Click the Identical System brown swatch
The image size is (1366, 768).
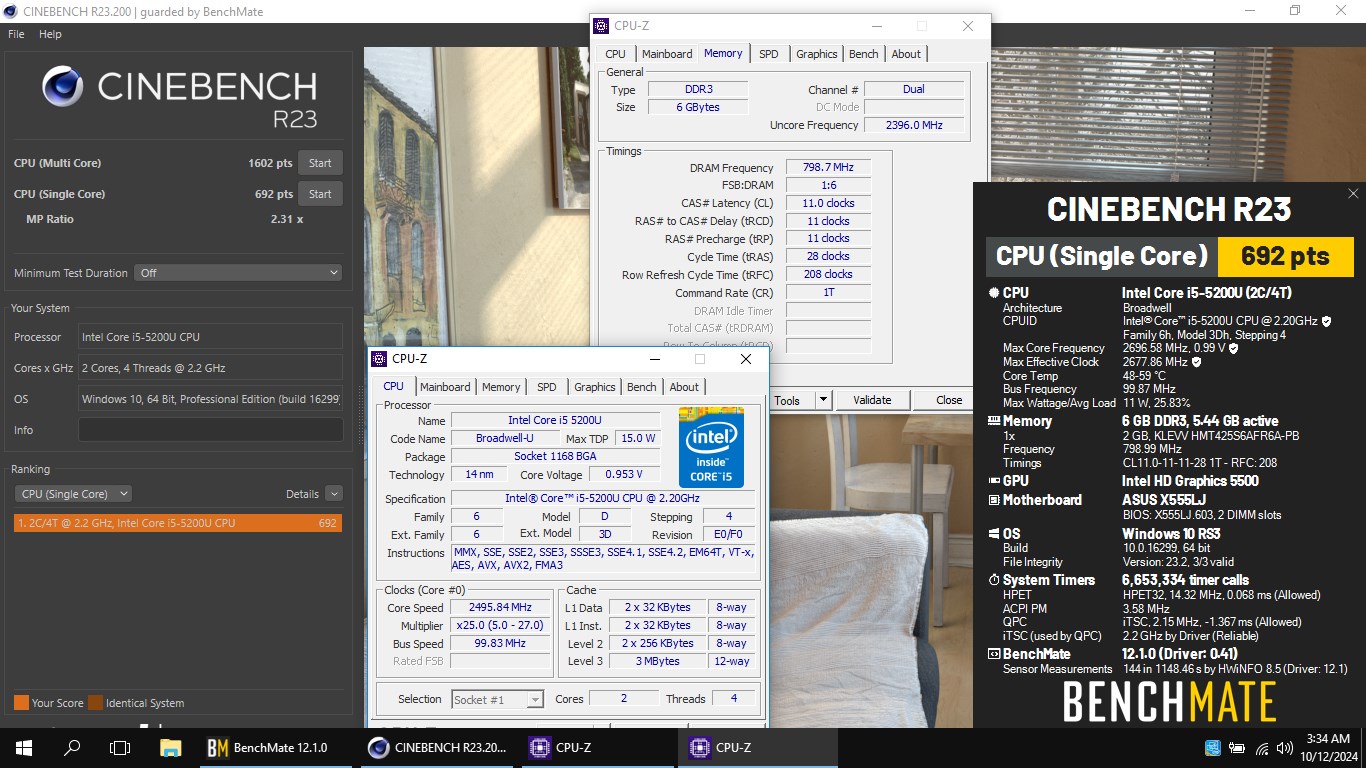[x=95, y=702]
